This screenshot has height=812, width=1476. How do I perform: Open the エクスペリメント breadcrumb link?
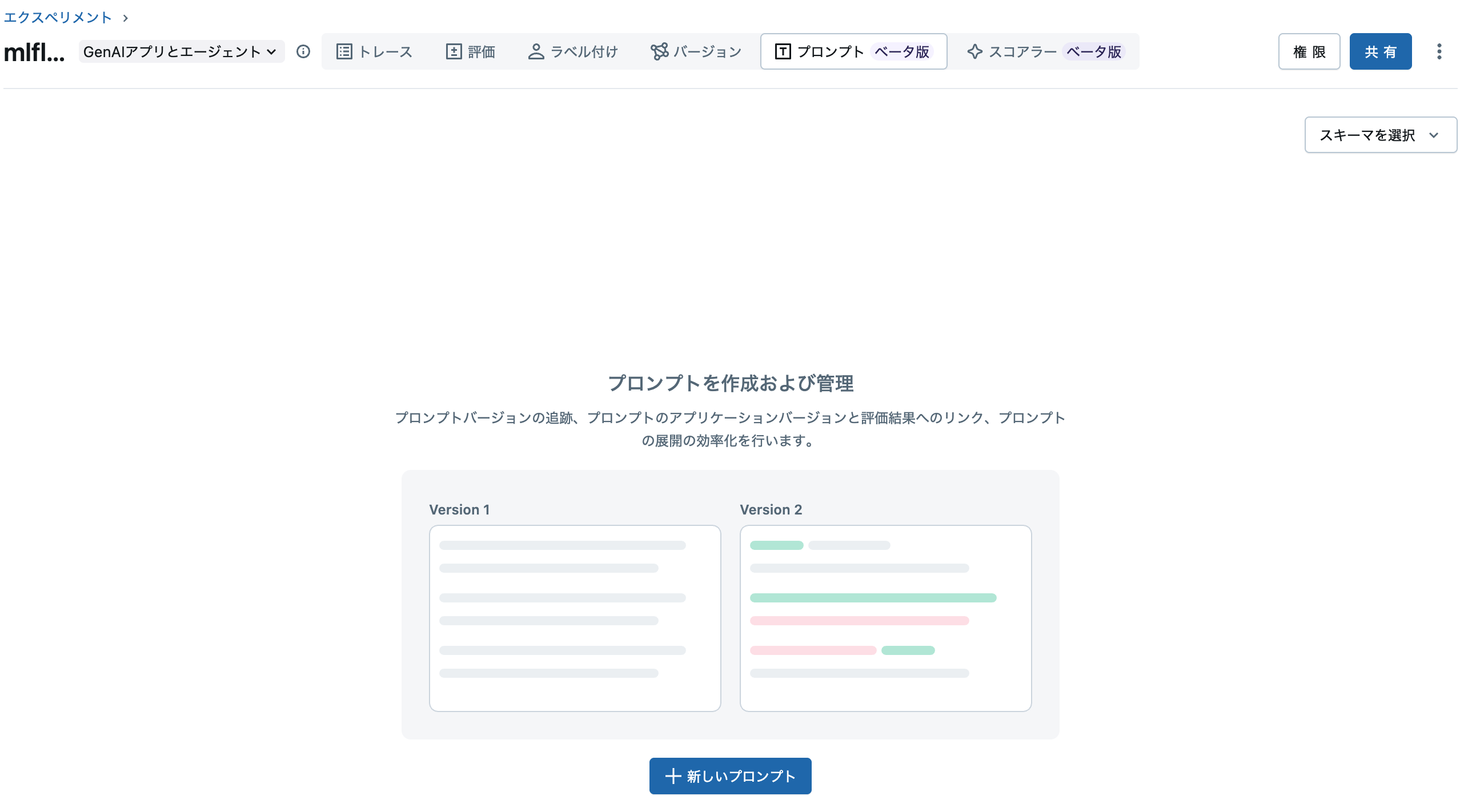pyautogui.click(x=57, y=17)
